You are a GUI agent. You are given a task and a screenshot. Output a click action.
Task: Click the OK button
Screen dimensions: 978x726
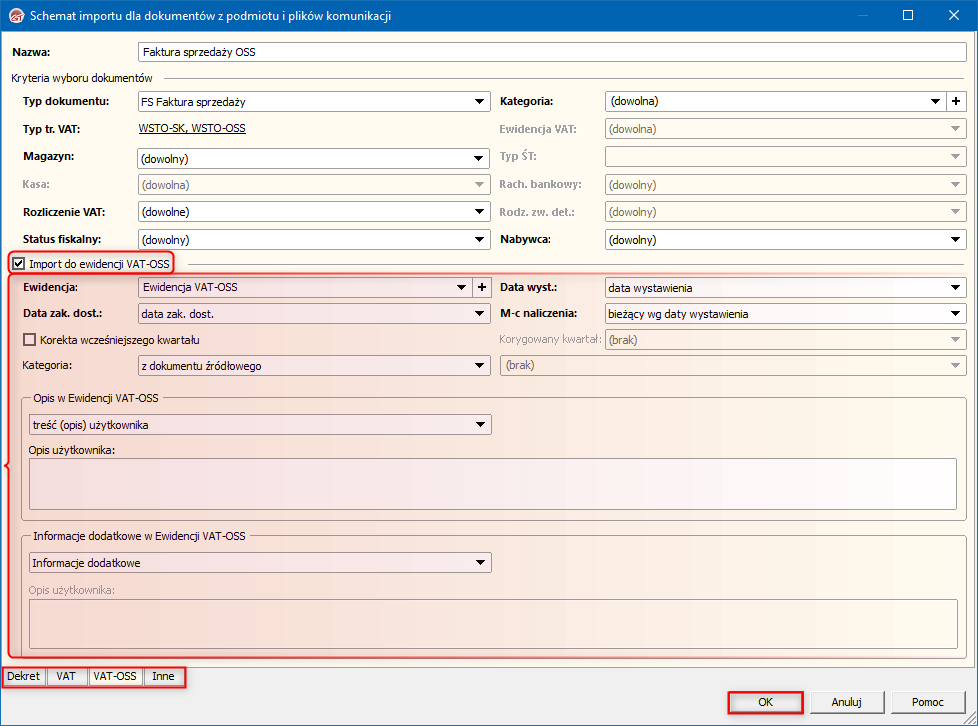click(765, 702)
